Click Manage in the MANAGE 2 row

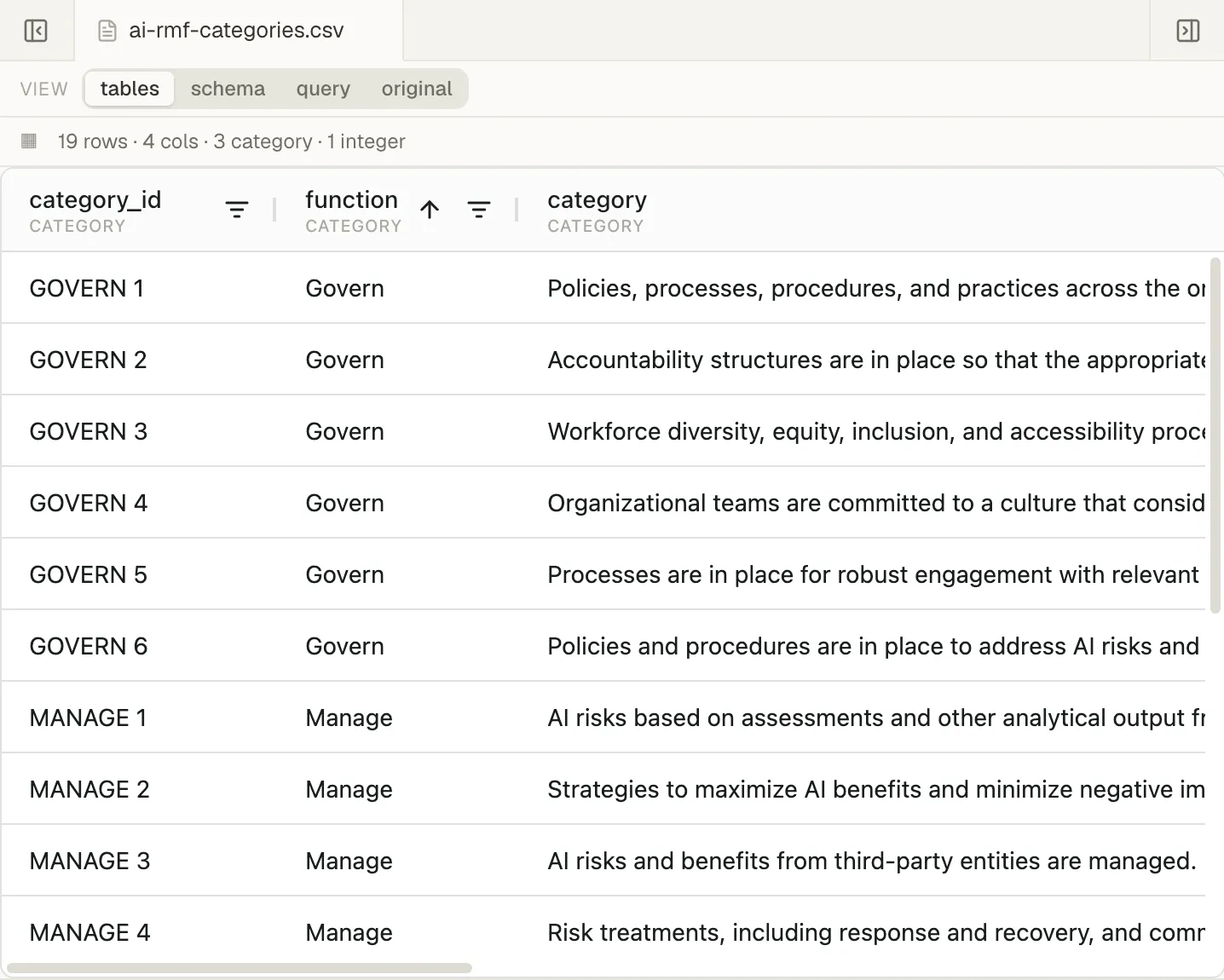[x=349, y=790]
